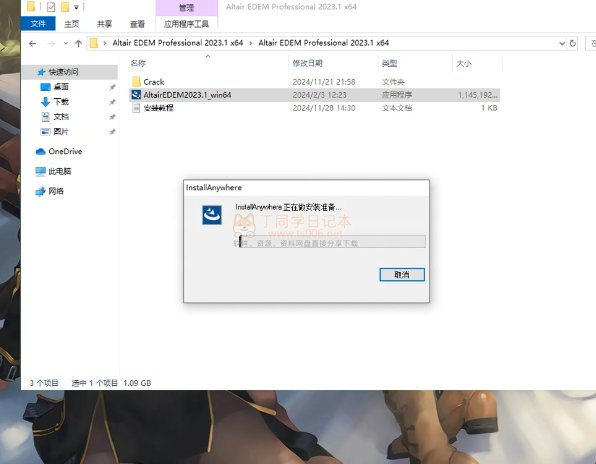Select 快速访问 in navigation pane
Viewport: 596px width, 464px height.
click(x=63, y=71)
